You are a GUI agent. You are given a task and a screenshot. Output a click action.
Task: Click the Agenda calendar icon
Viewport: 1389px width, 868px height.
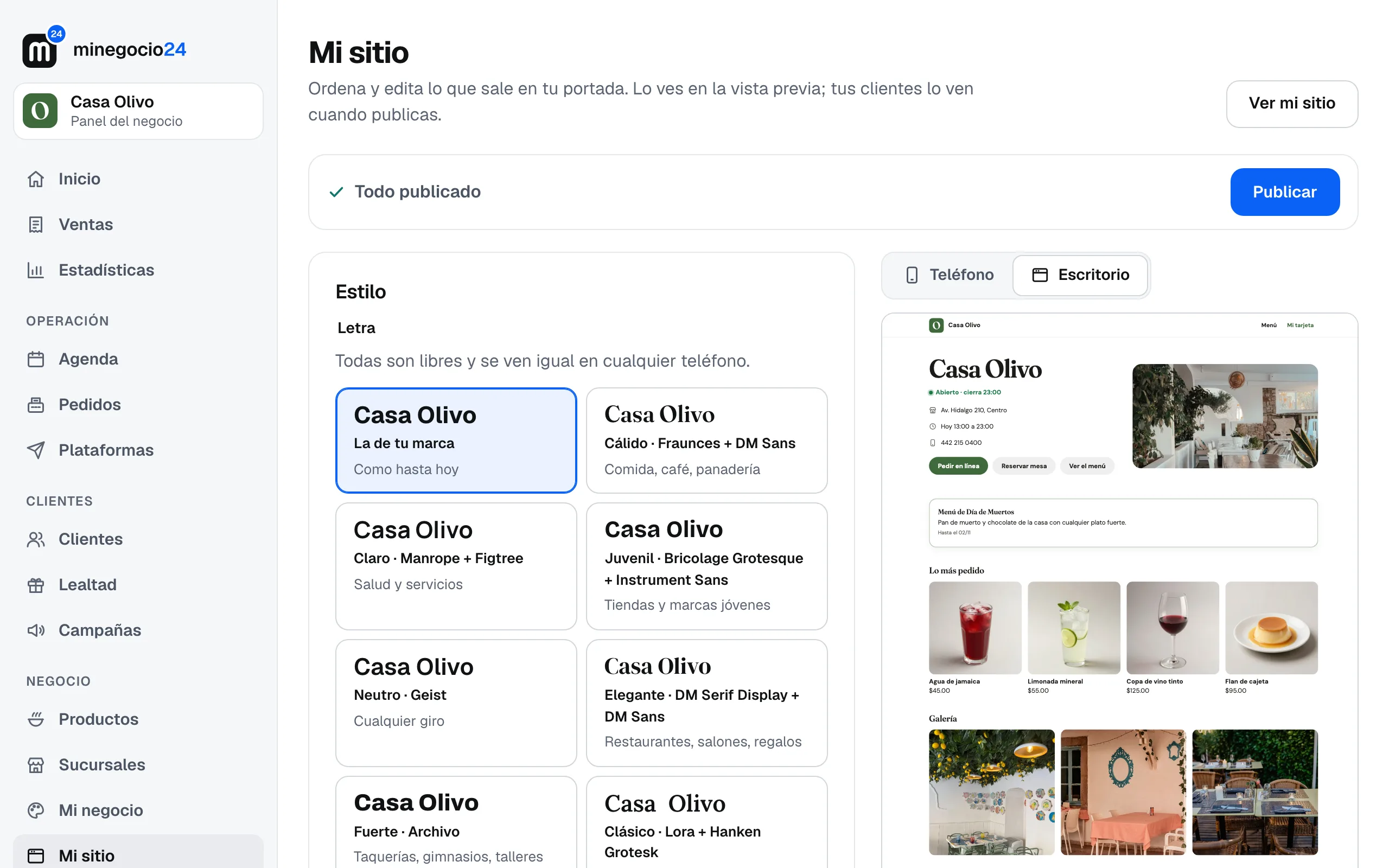36,359
